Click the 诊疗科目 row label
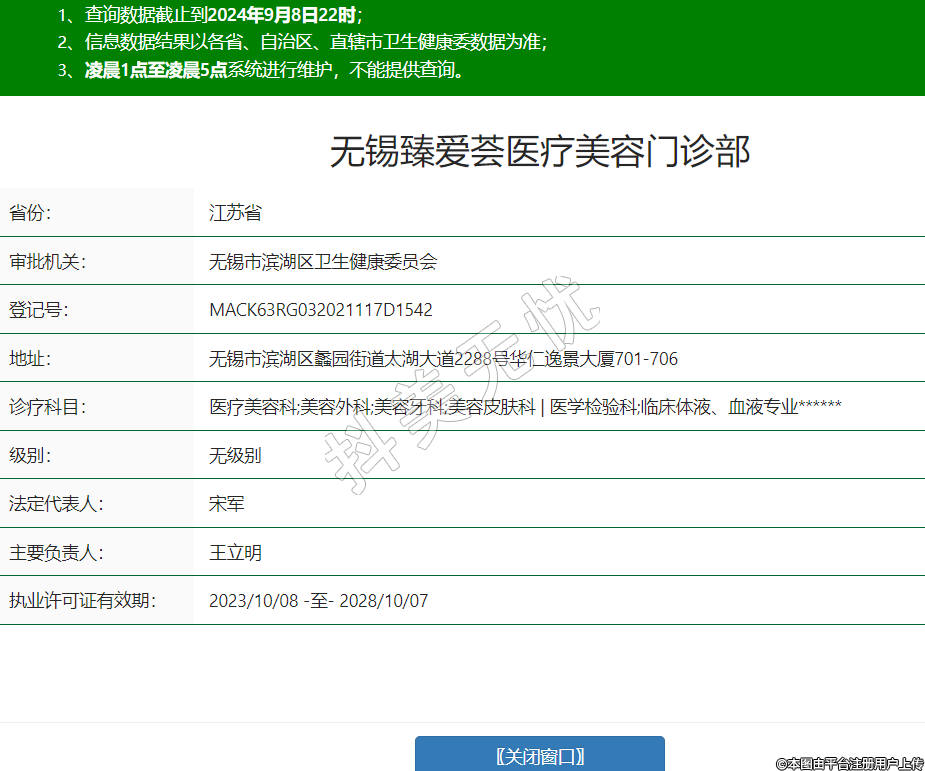 [x=48, y=407]
